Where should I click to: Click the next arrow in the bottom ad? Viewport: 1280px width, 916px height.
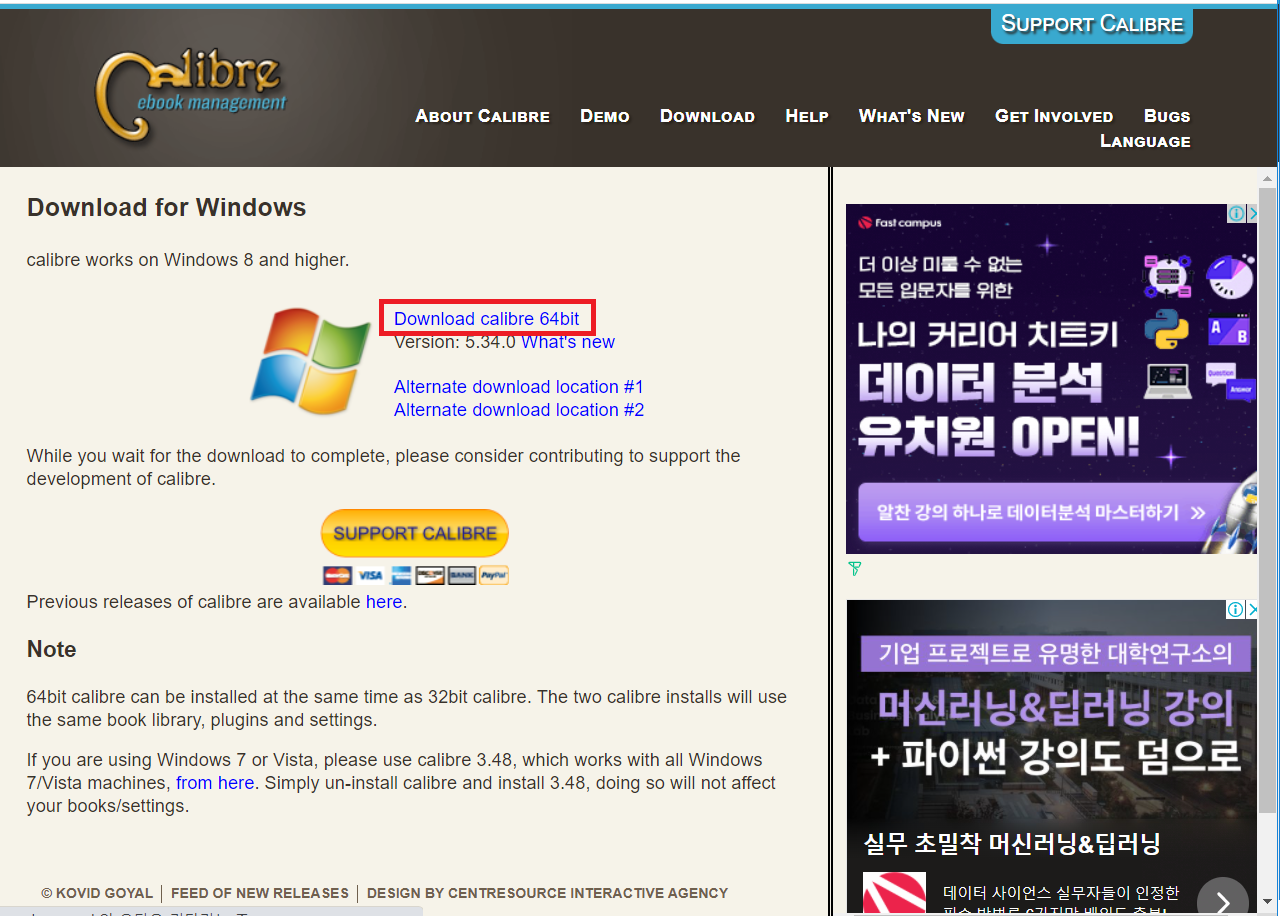pyautogui.click(x=1222, y=902)
